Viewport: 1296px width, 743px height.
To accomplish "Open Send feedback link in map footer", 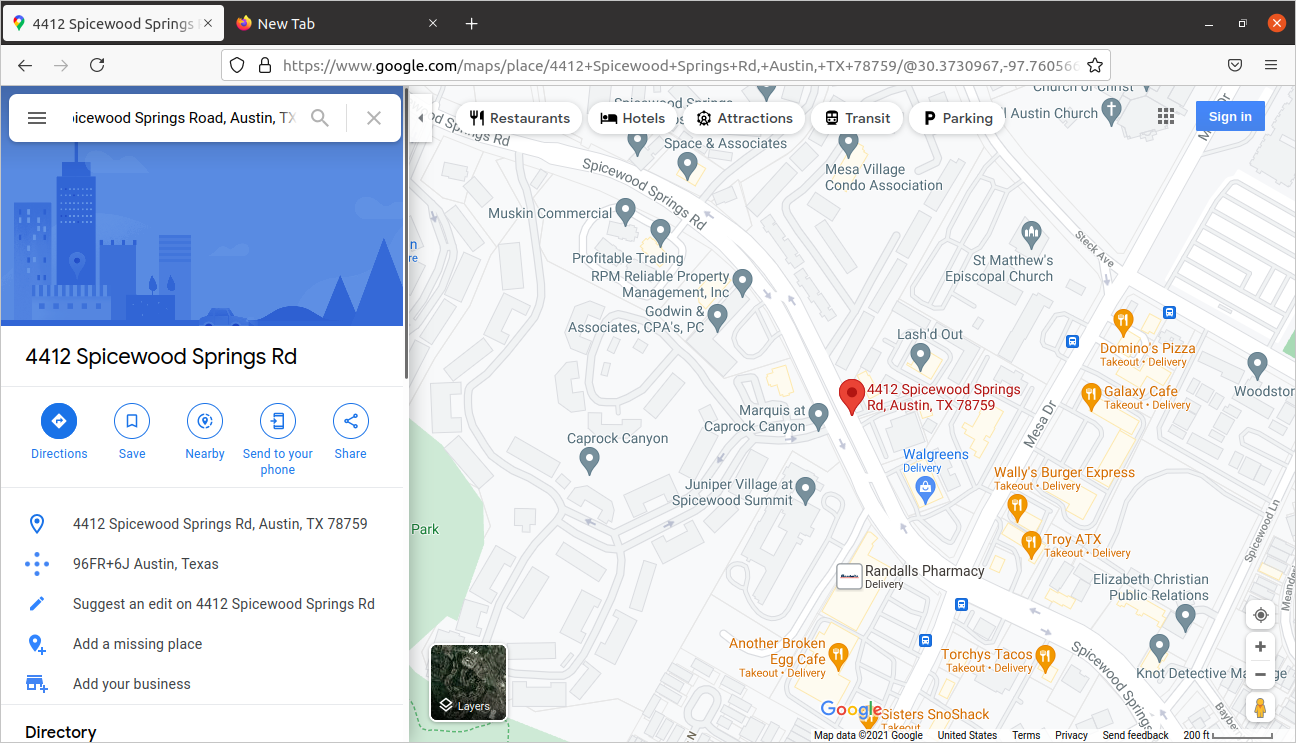I will [1135, 735].
